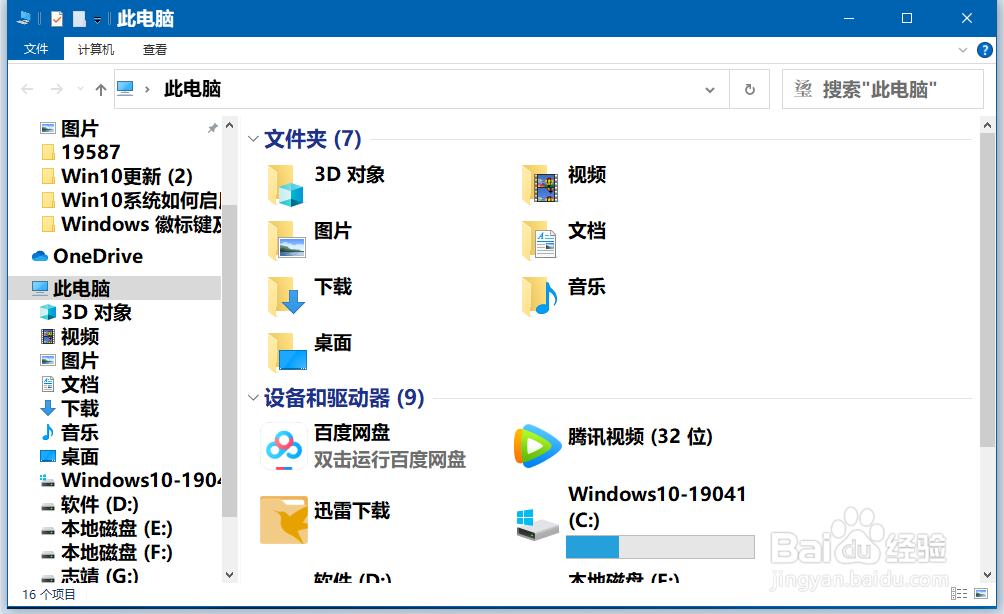The width and height of the screenshot is (1004, 614).
Task: Open the 下载 folder icon
Action: (285, 297)
